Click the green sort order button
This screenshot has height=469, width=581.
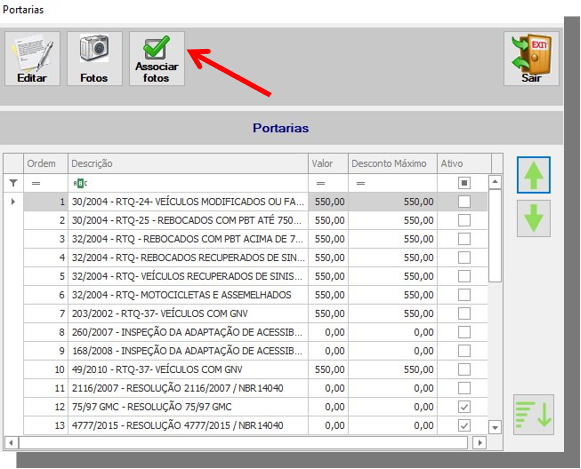pyautogui.click(x=534, y=415)
